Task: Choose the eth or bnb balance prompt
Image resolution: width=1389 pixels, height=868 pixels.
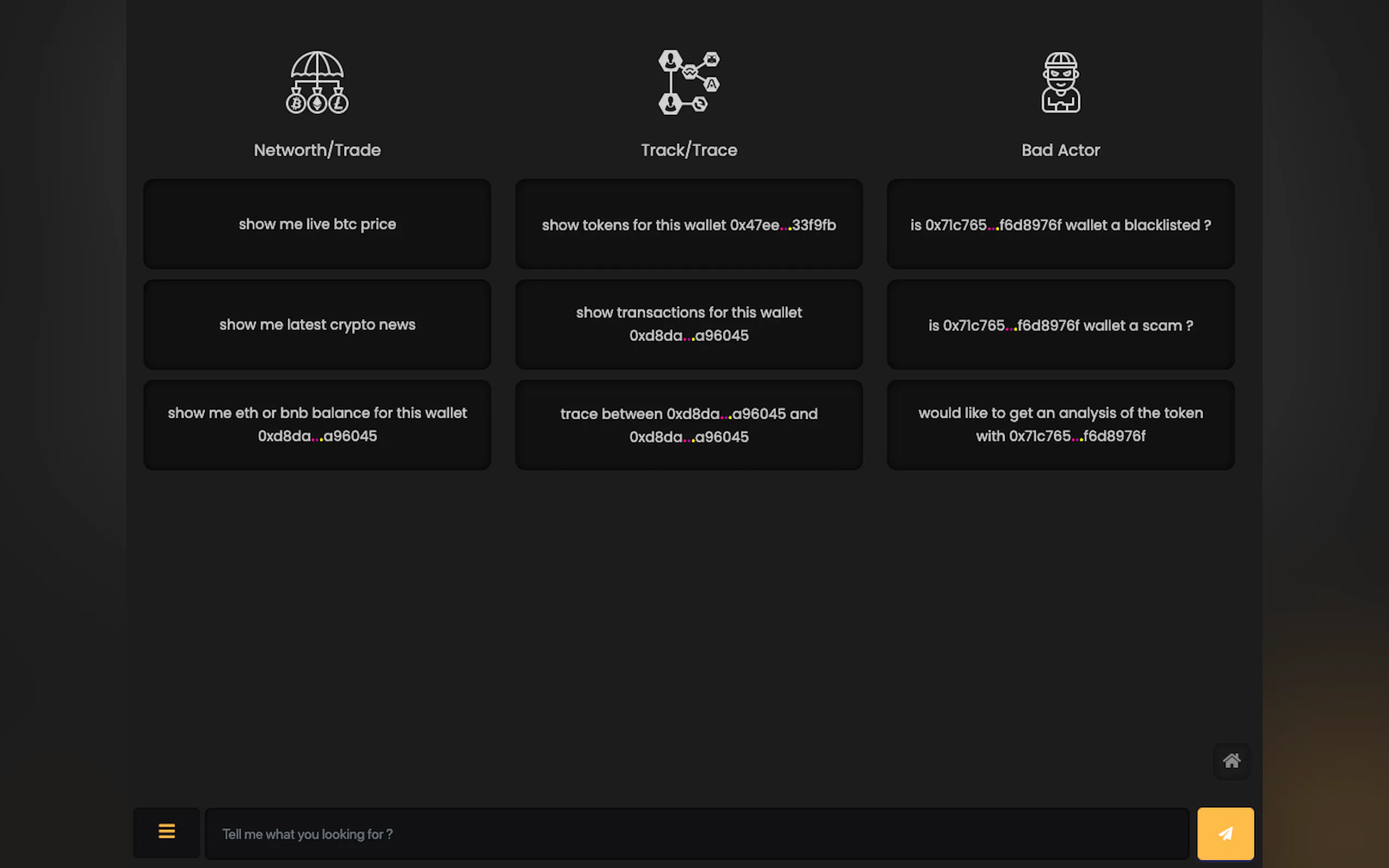Action: pos(317,424)
